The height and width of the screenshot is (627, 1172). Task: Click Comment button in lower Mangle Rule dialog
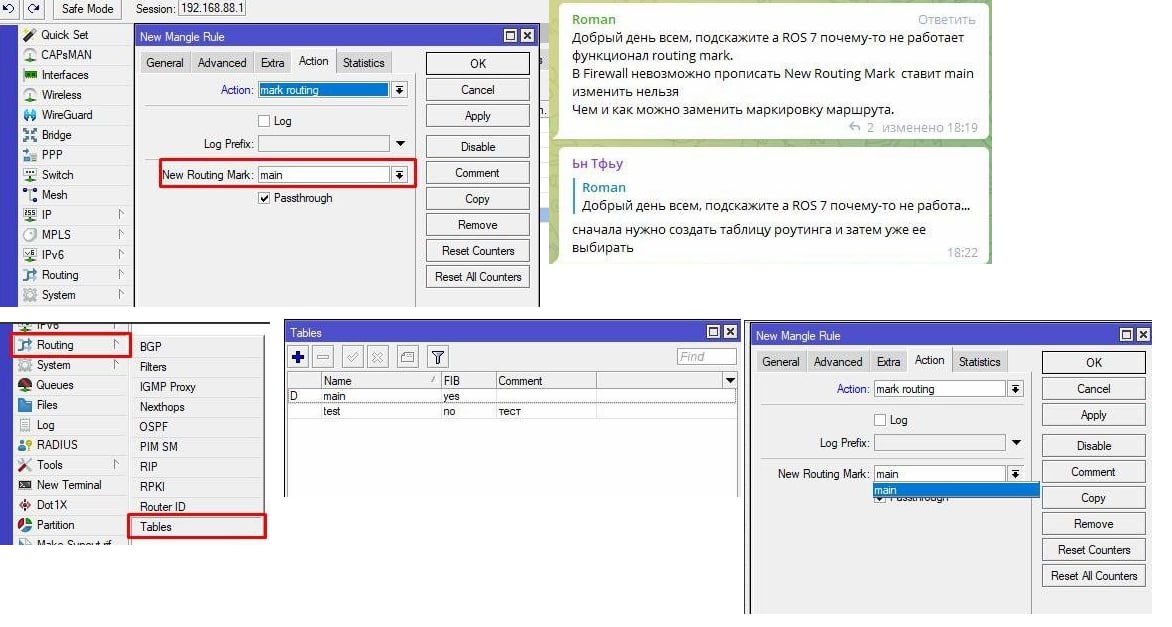coord(1094,472)
